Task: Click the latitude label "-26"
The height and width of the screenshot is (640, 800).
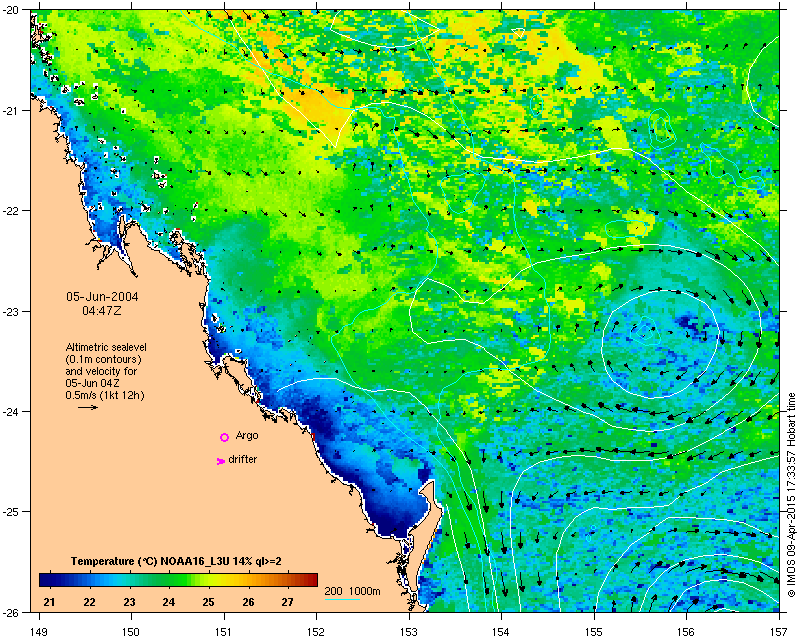Action: click(x=10, y=612)
